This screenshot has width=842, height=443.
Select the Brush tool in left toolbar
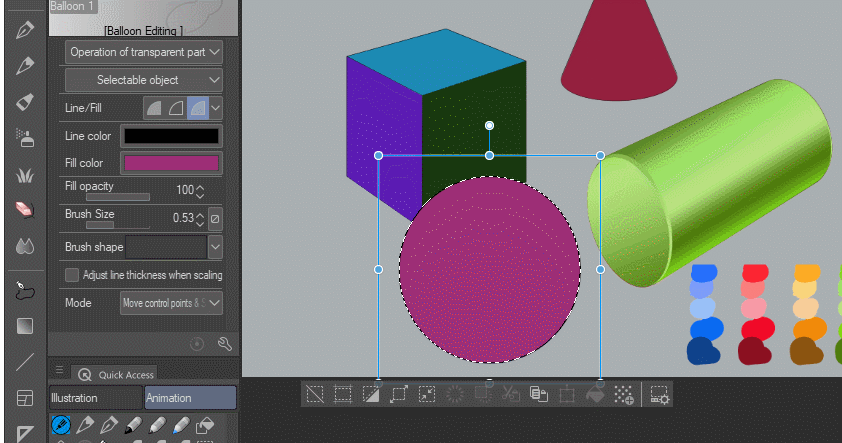click(x=25, y=102)
